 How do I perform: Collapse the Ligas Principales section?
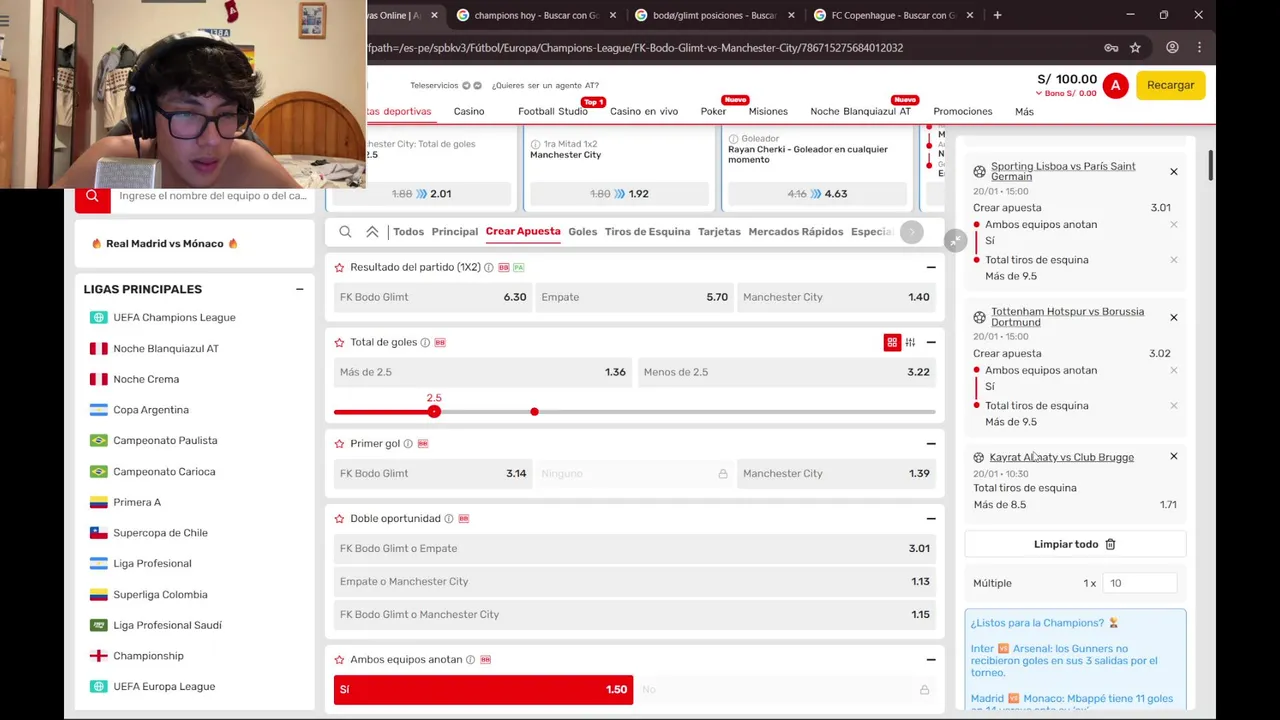299,289
